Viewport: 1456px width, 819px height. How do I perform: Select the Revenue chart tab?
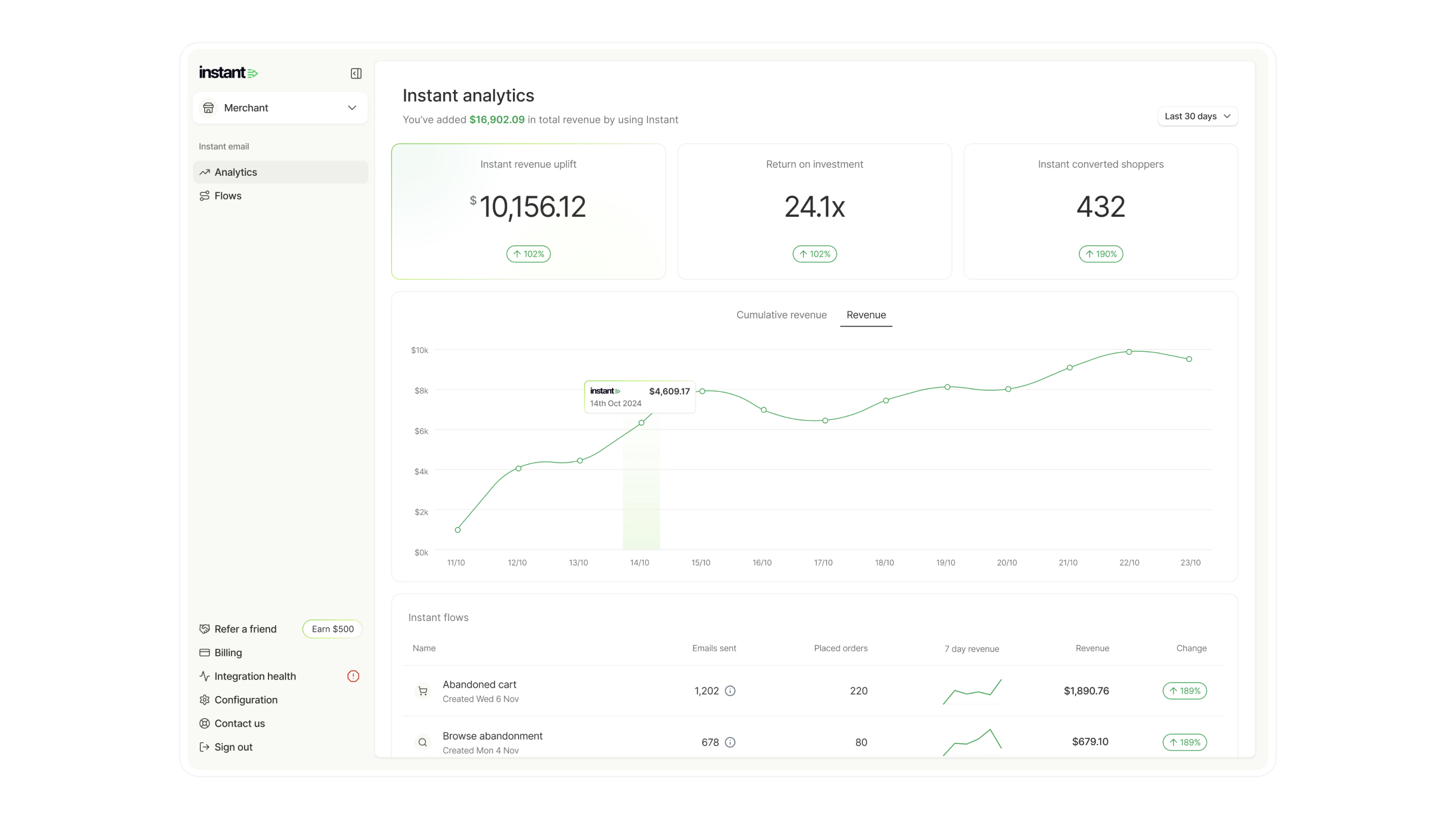click(866, 315)
